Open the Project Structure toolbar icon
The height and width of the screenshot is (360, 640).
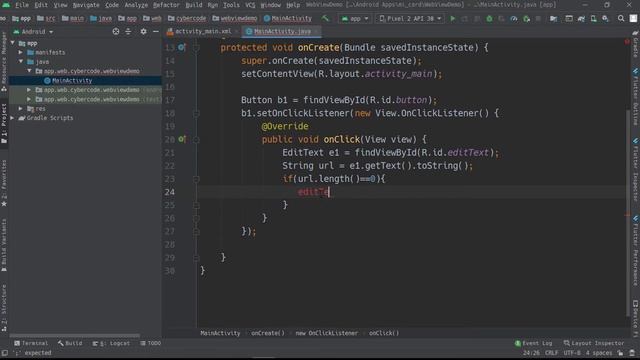[553, 18]
